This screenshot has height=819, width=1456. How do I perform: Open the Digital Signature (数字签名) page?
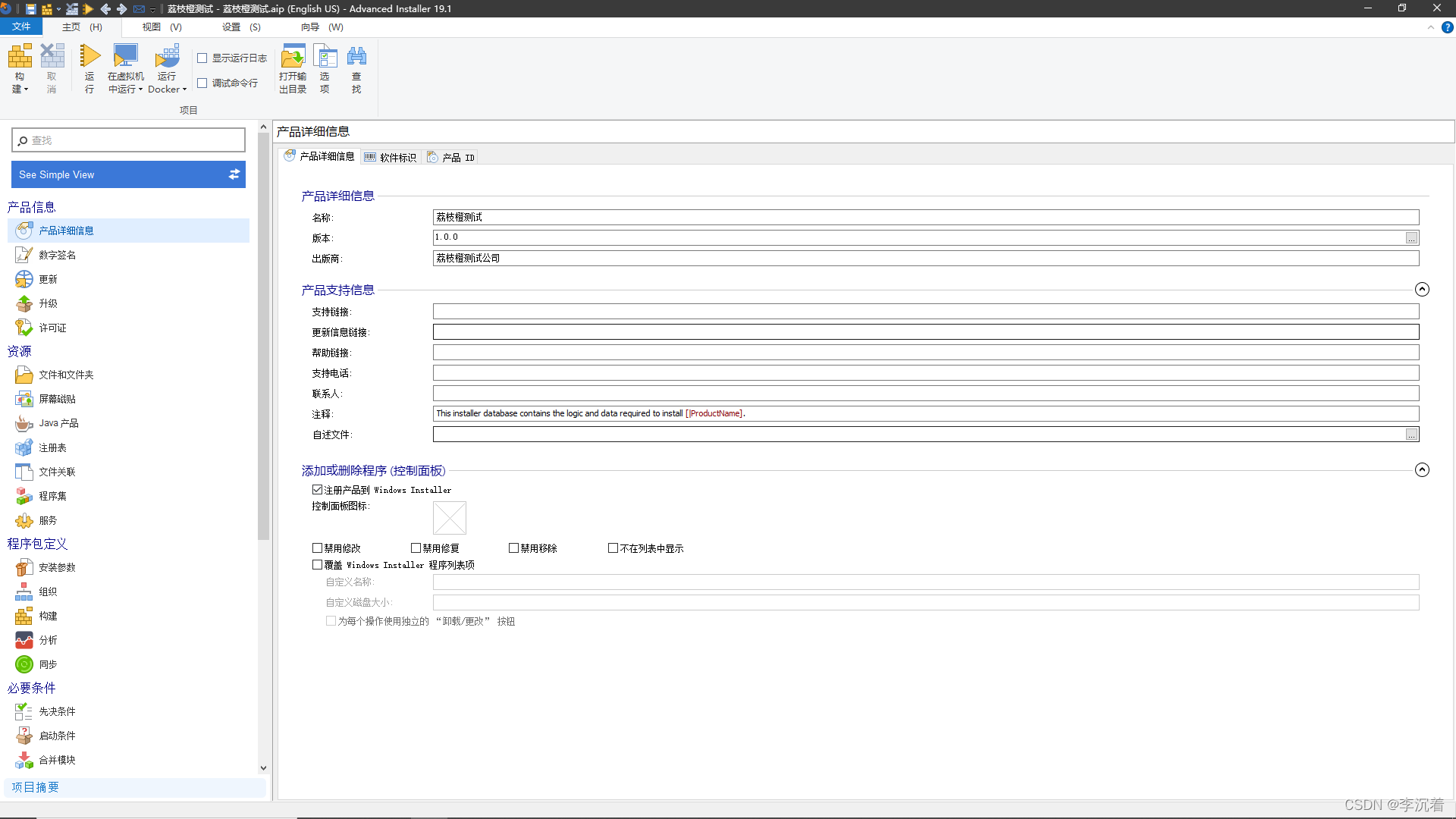point(57,255)
